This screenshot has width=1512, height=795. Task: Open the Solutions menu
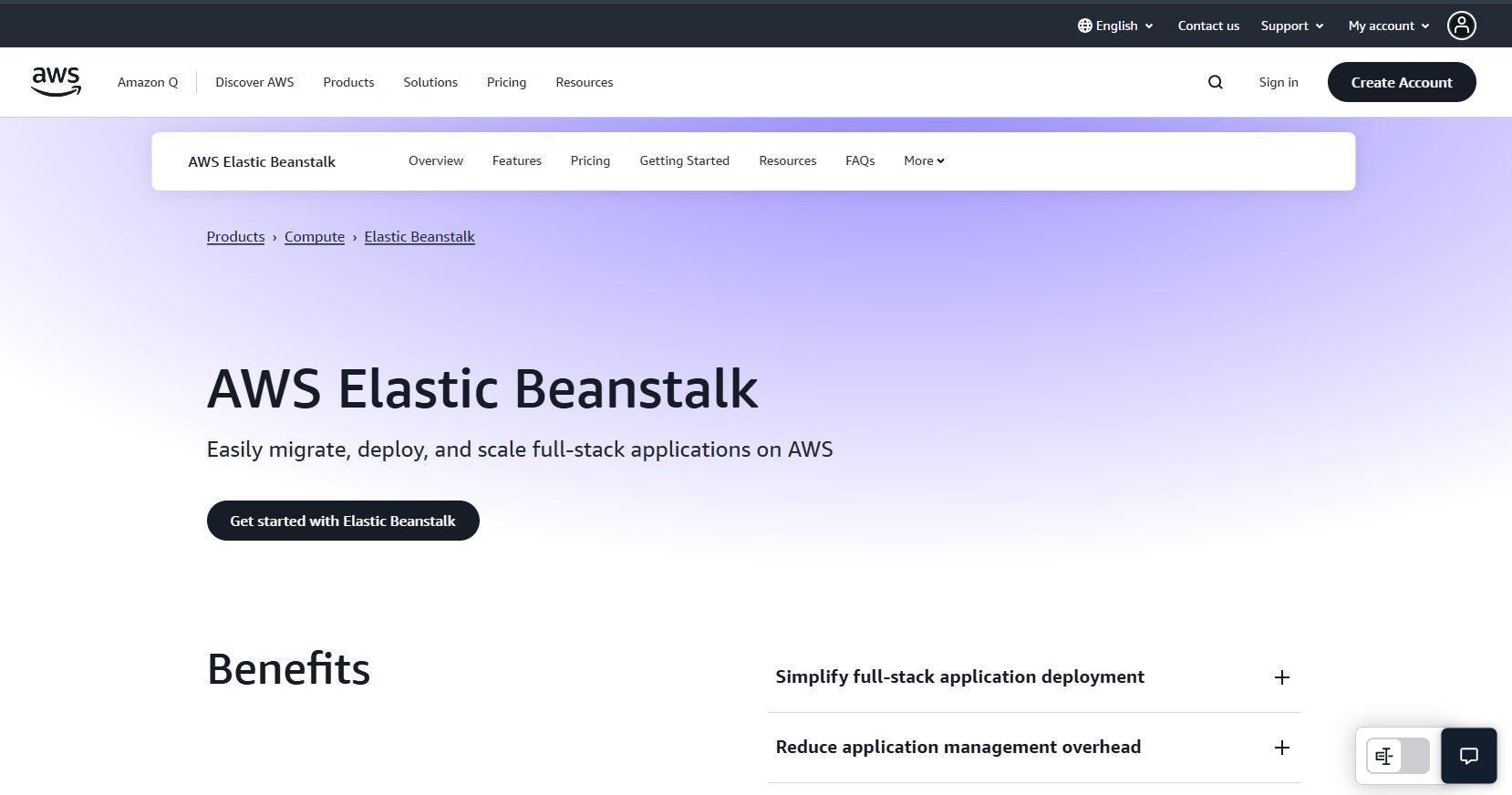[430, 82]
